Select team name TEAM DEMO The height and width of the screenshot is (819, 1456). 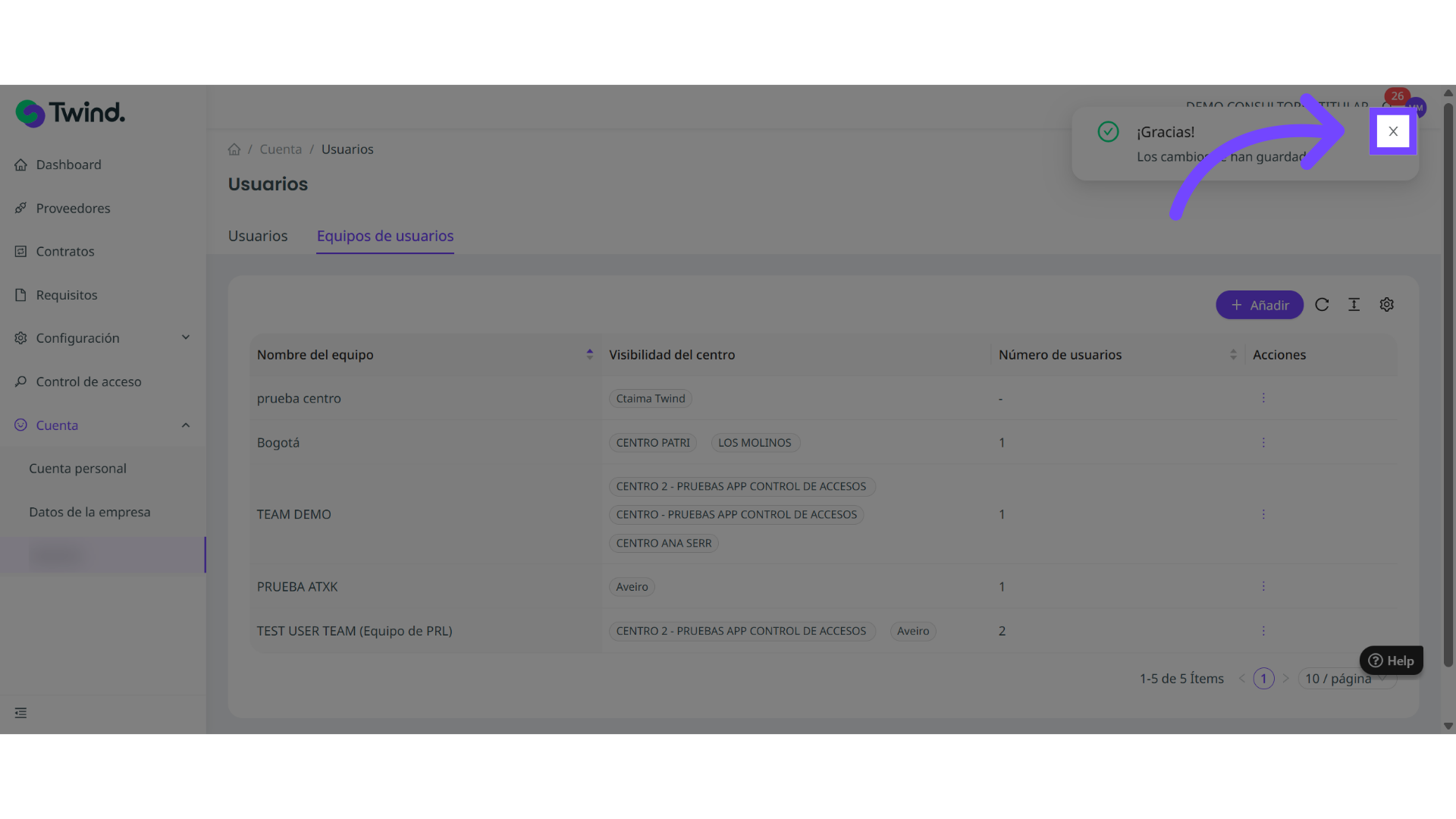click(x=294, y=514)
